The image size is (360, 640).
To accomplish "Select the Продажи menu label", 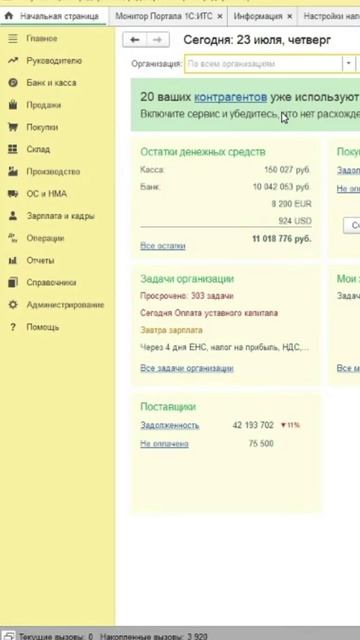I will click(x=44, y=105).
